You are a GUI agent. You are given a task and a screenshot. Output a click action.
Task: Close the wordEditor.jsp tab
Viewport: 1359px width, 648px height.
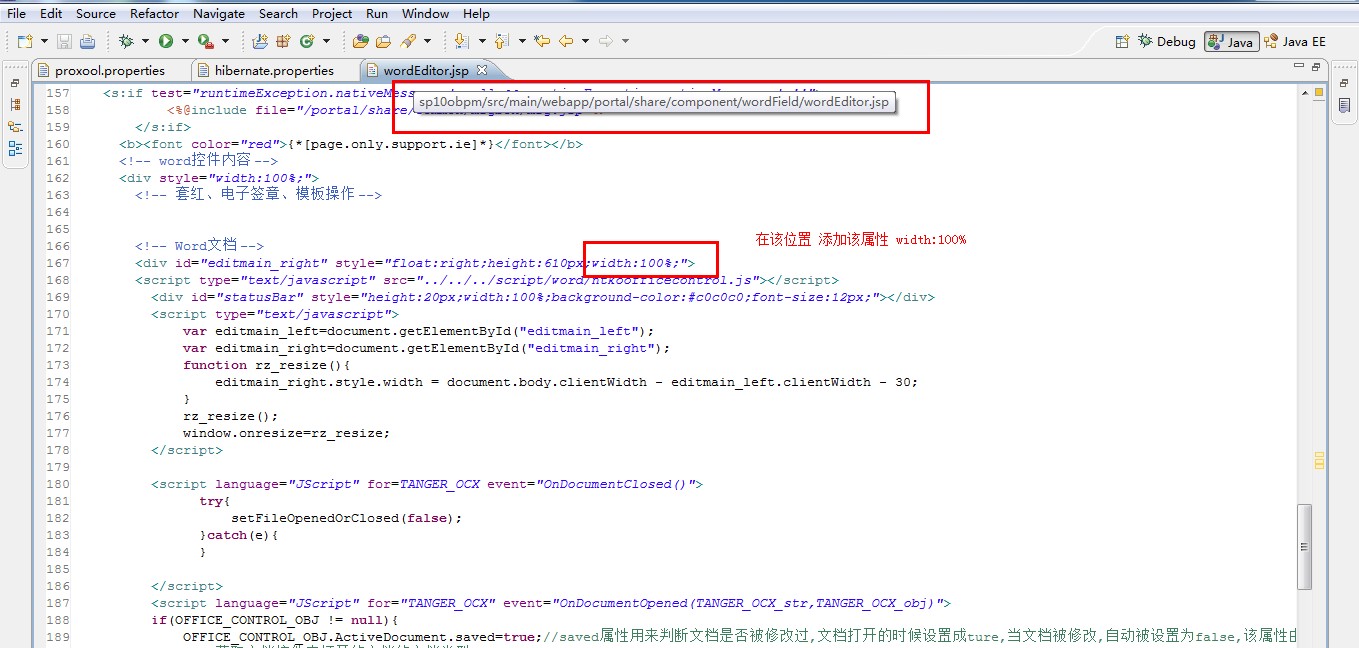click(481, 70)
